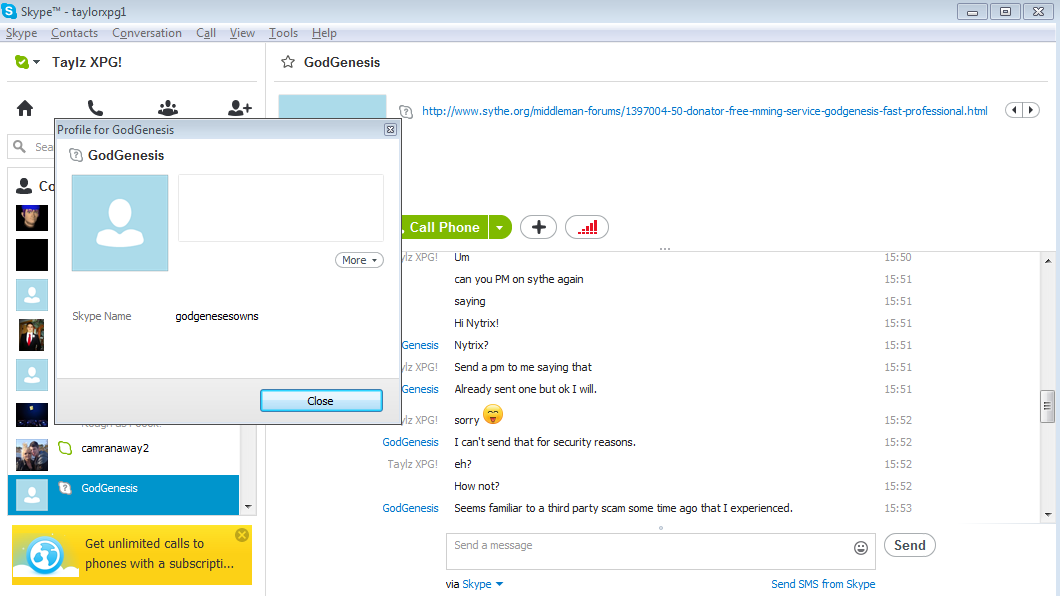
Task: Click the status icon beside GodGenesis contact
Action: point(65,488)
